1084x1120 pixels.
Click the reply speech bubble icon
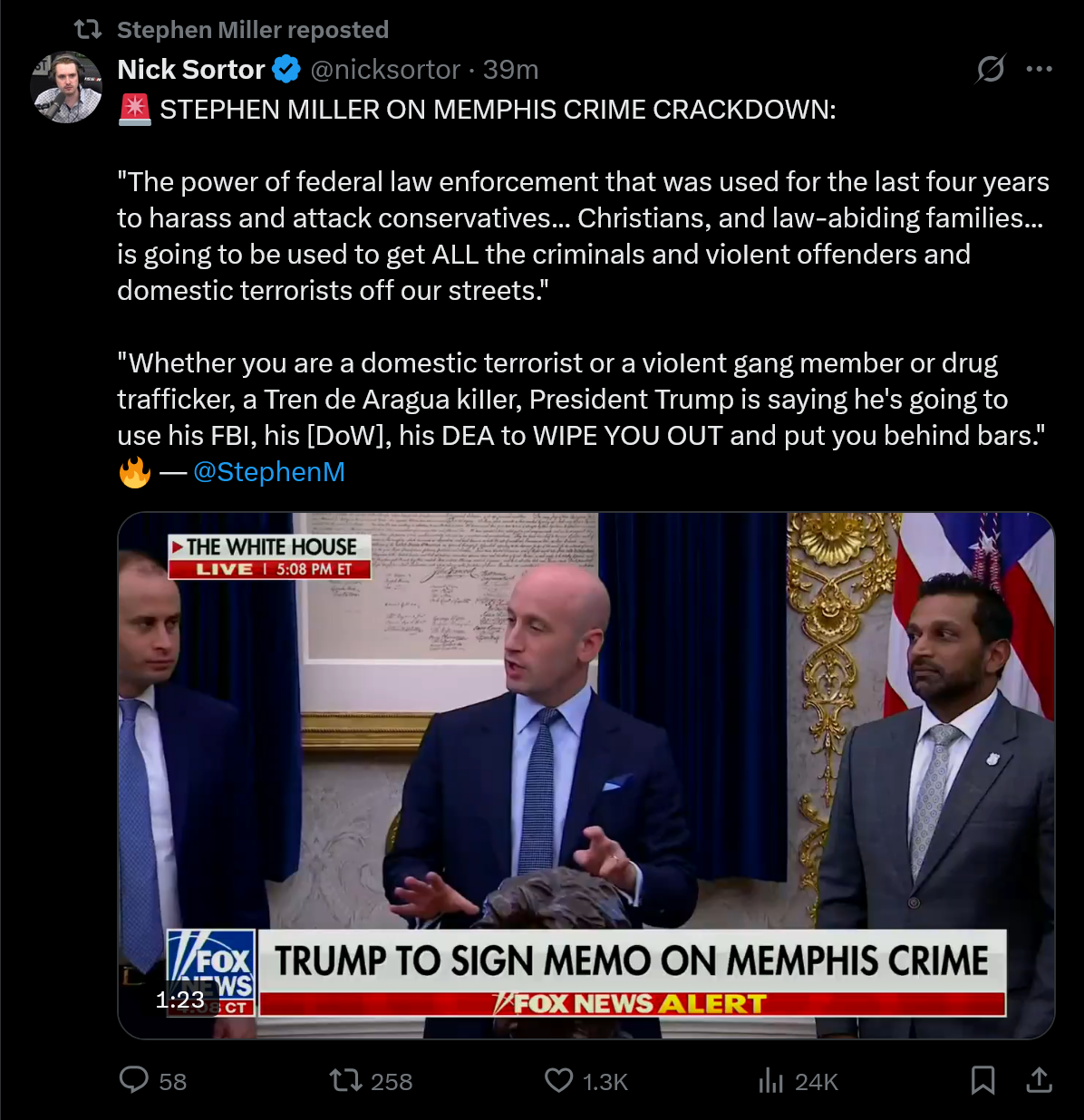134,1080
